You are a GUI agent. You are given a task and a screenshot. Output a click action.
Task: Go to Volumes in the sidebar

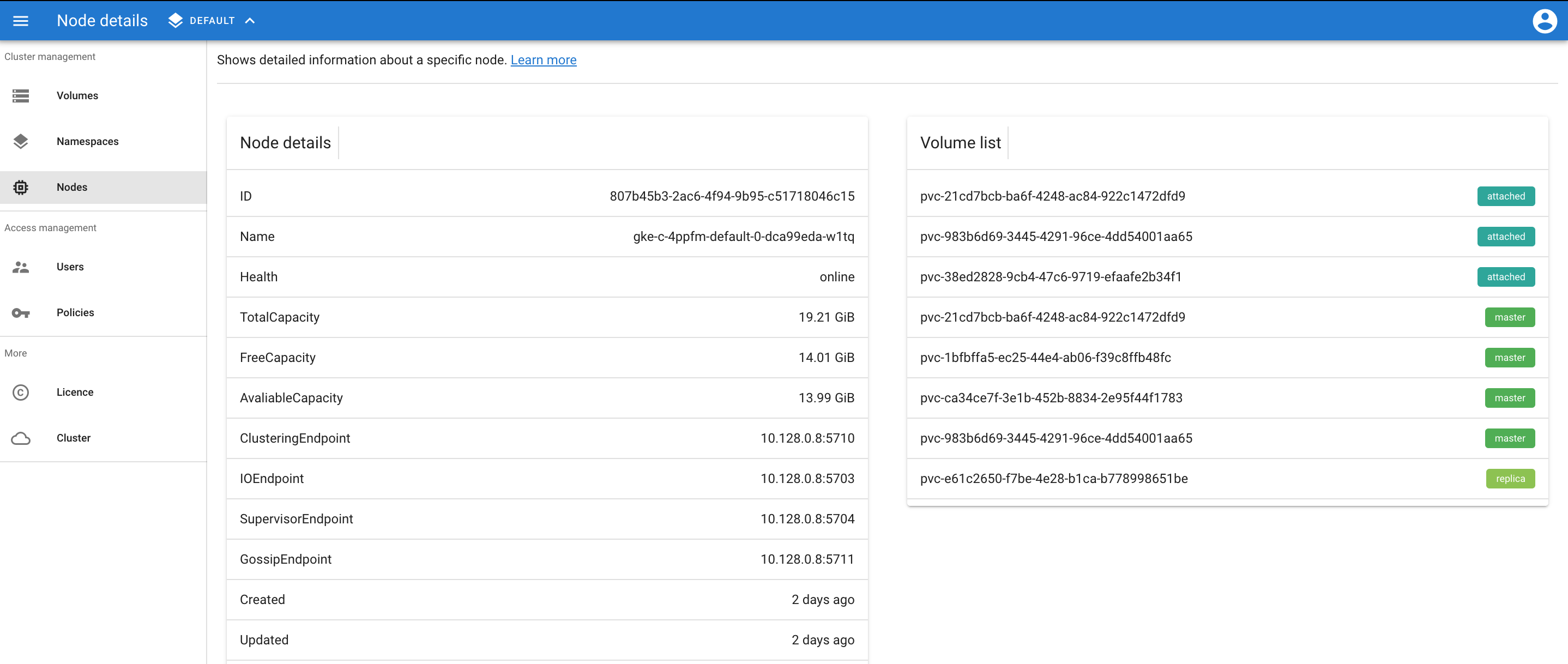[104, 95]
